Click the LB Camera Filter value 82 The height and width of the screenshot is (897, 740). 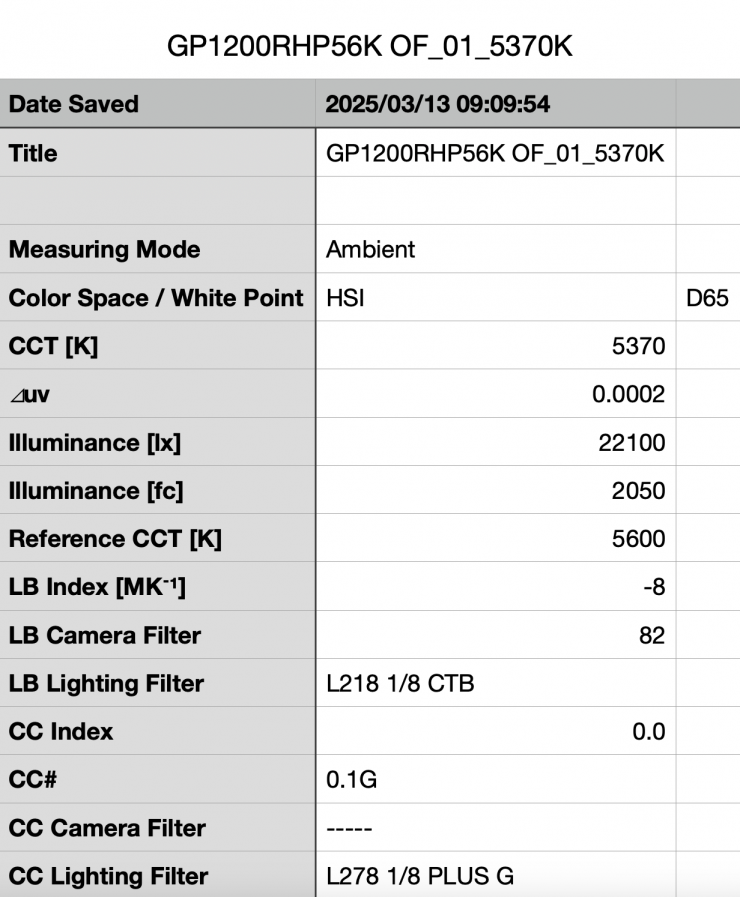tap(651, 635)
